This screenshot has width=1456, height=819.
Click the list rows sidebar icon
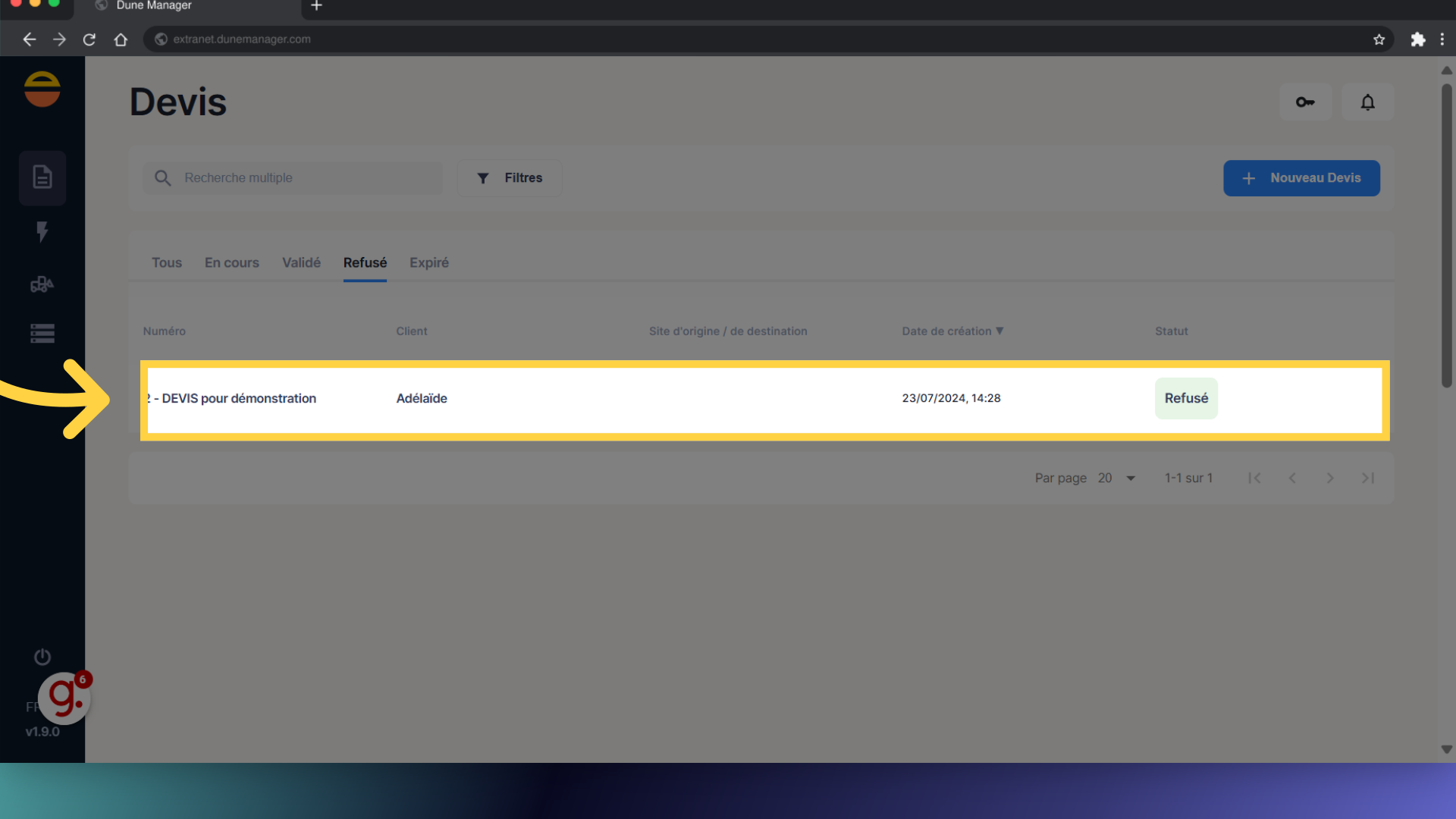42,334
